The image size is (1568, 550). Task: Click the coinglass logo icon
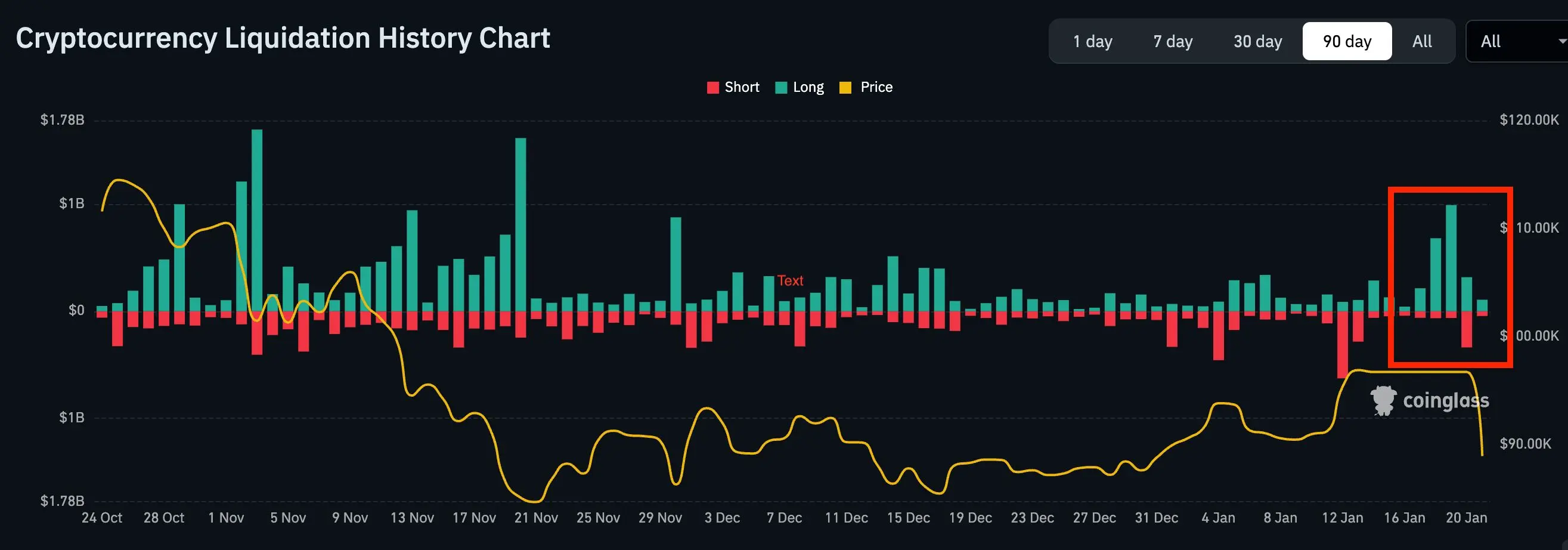[x=1383, y=400]
